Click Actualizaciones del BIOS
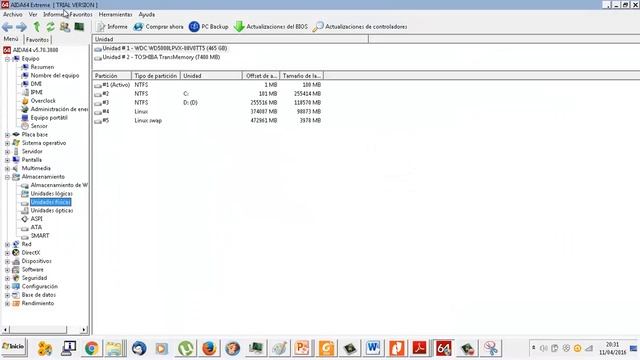The image size is (640, 360). tap(271, 27)
